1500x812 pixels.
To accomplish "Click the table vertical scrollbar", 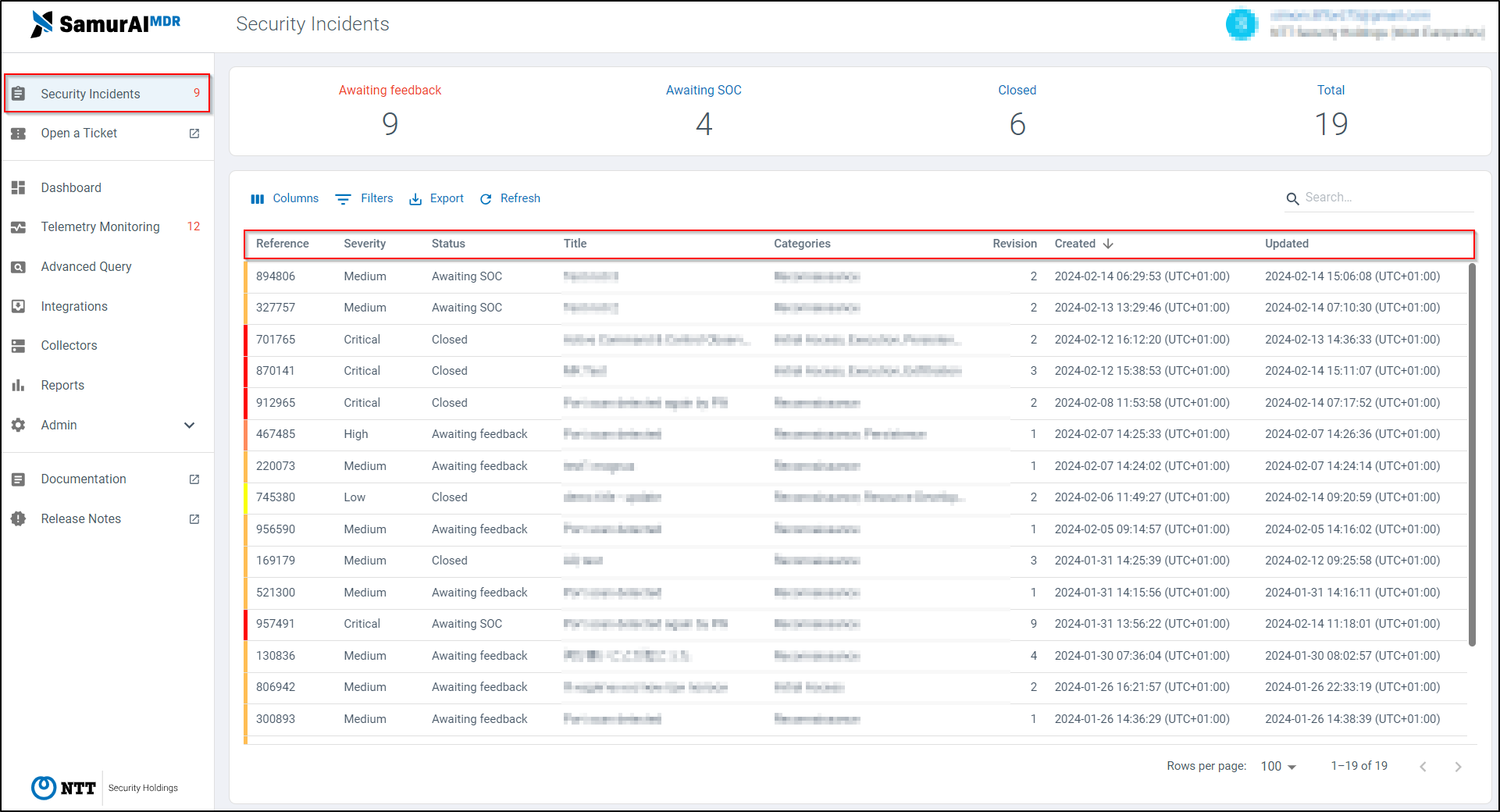I will [1472, 454].
